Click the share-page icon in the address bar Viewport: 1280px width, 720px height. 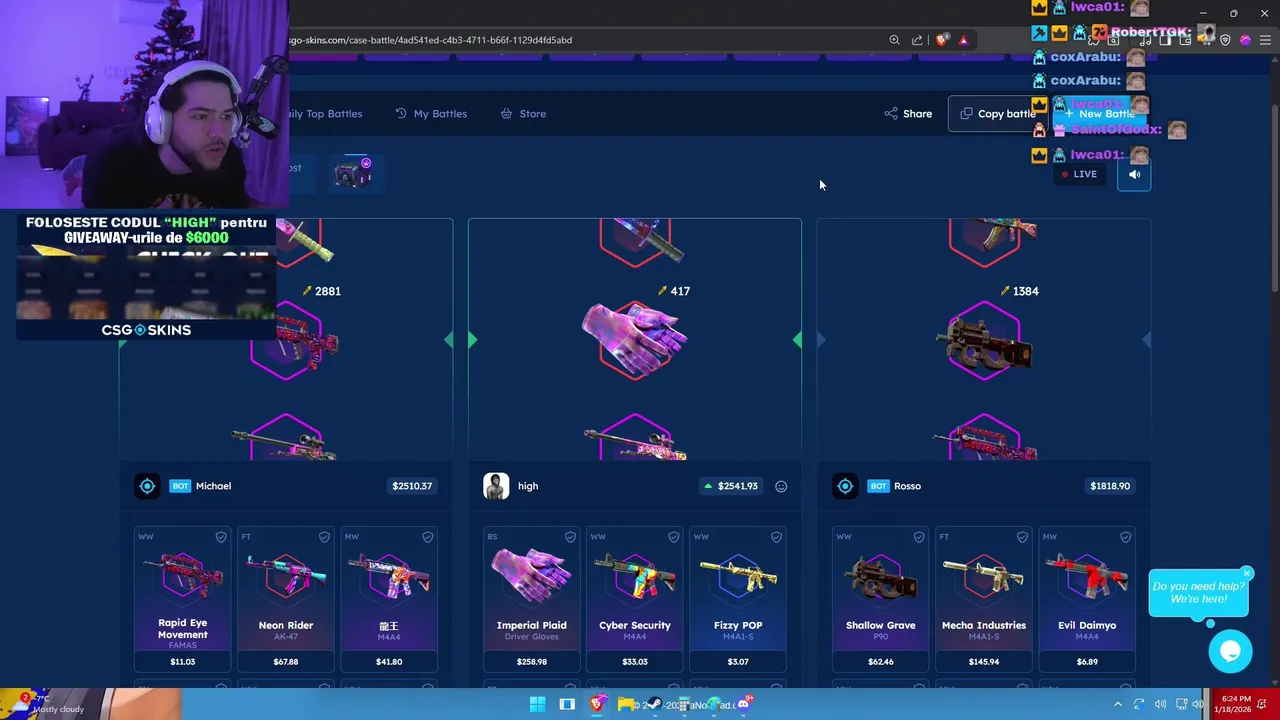click(x=917, y=40)
